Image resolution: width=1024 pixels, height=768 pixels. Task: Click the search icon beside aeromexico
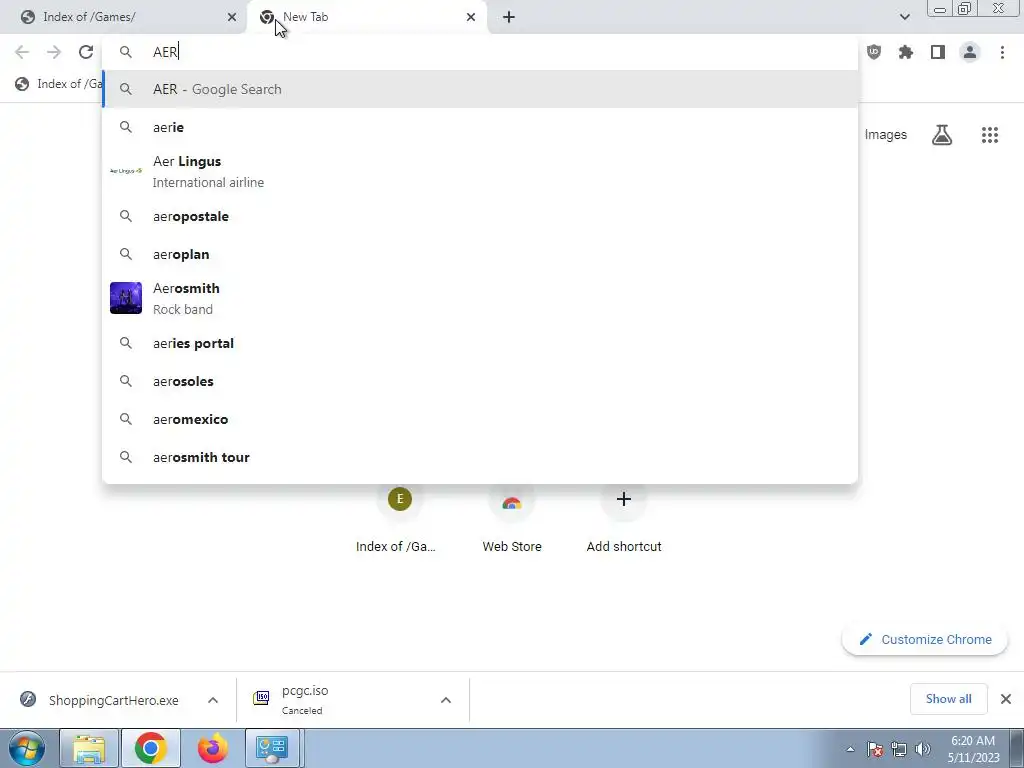tap(126, 419)
